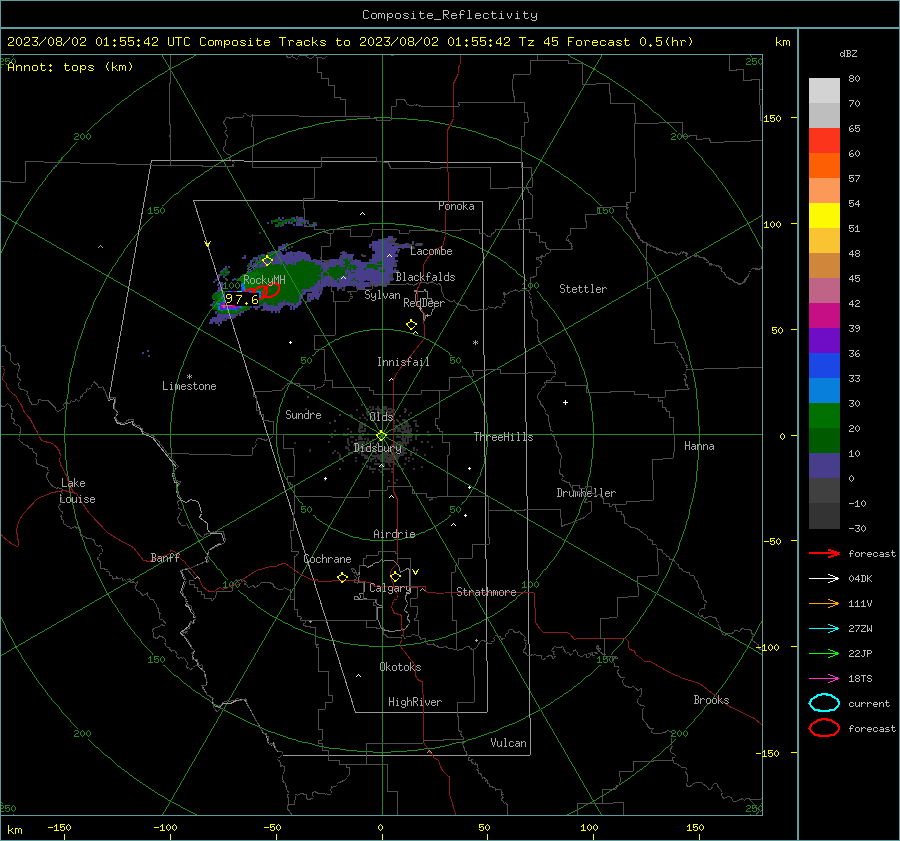Click the Olds city label
The width and height of the screenshot is (900, 841).
pyautogui.click(x=381, y=417)
